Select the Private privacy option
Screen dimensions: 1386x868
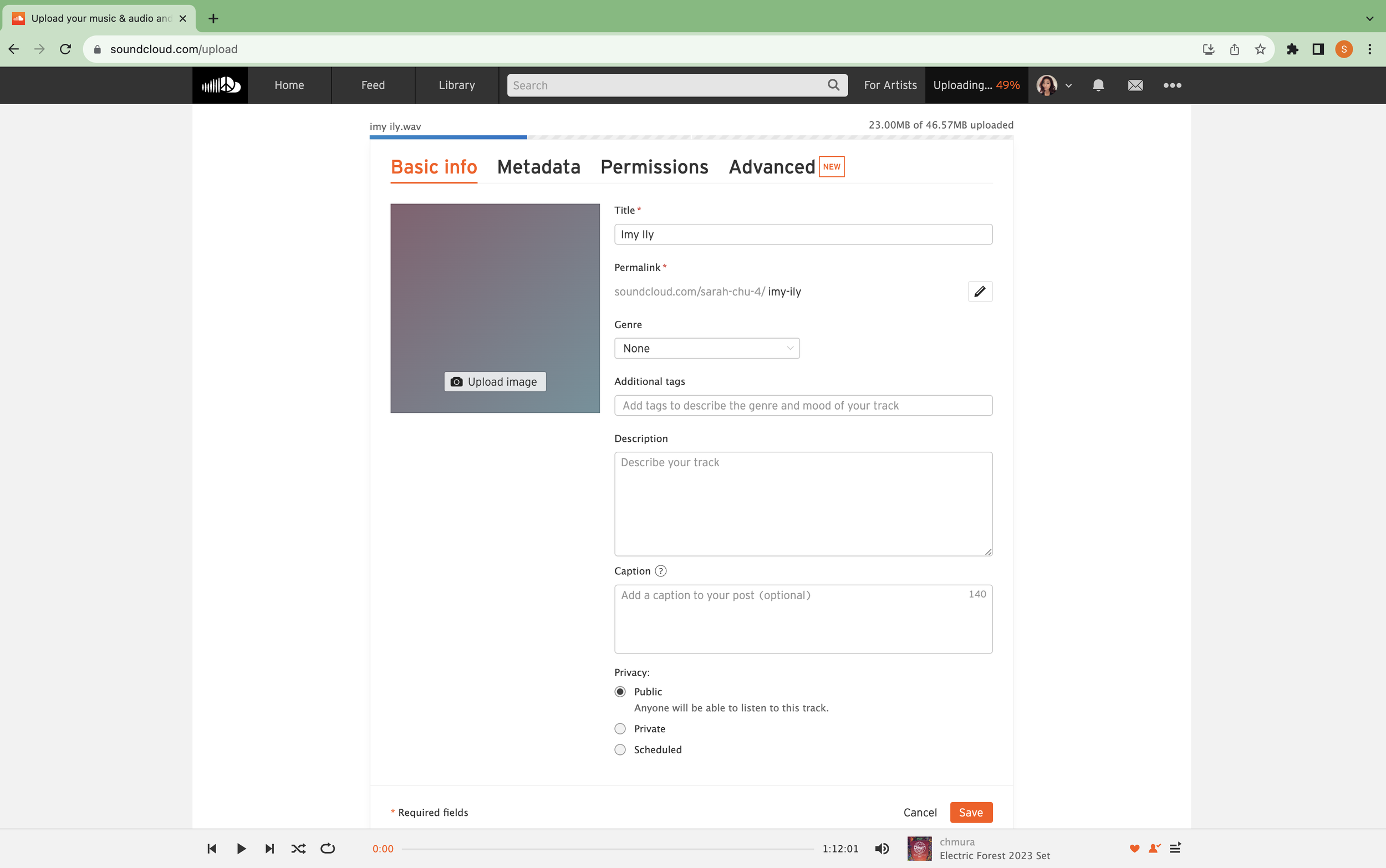tap(620, 728)
